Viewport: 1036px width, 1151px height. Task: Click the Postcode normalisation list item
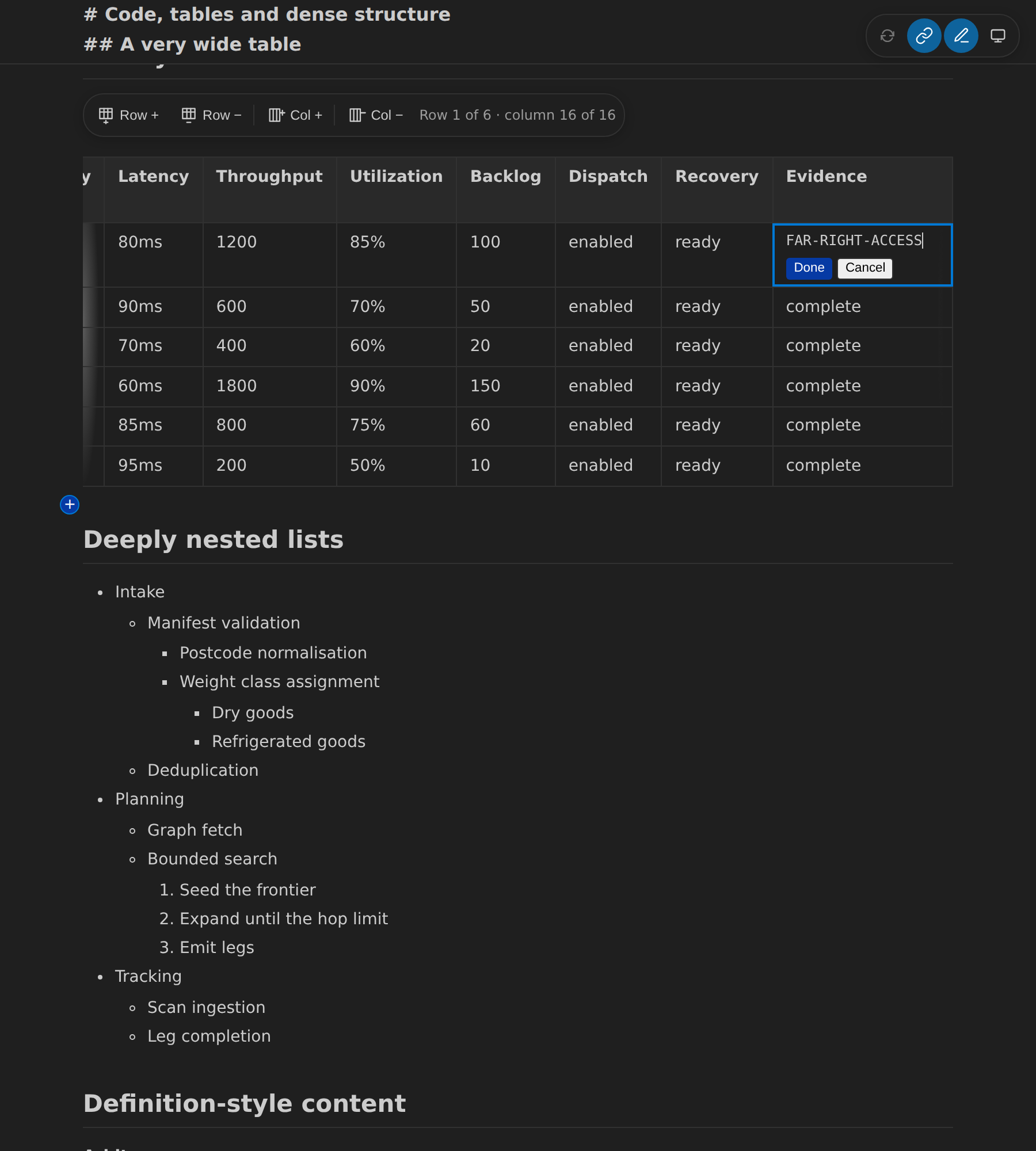pyautogui.click(x=273, y=653)
